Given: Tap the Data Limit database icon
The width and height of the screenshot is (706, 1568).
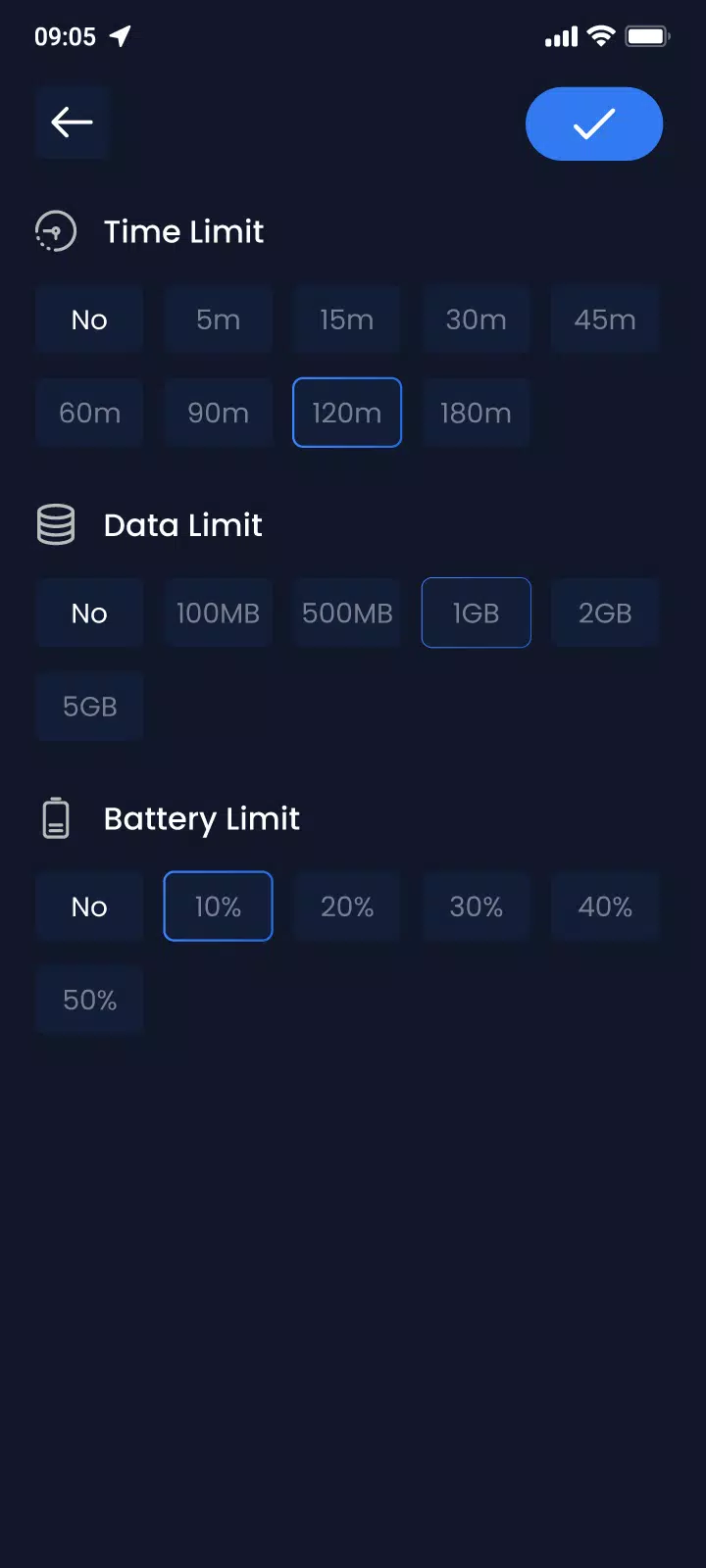Looking at the screenshot, I should click(x=56, y=524).
